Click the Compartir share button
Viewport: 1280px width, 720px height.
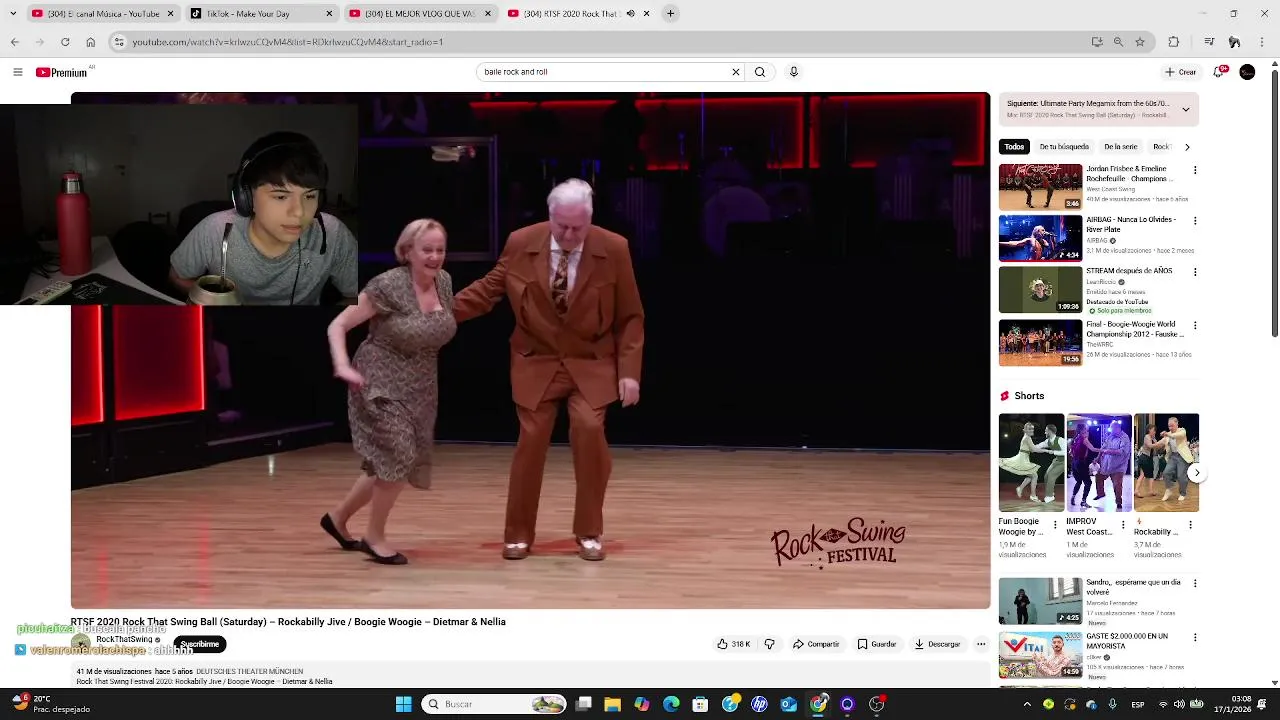point(816,644)
